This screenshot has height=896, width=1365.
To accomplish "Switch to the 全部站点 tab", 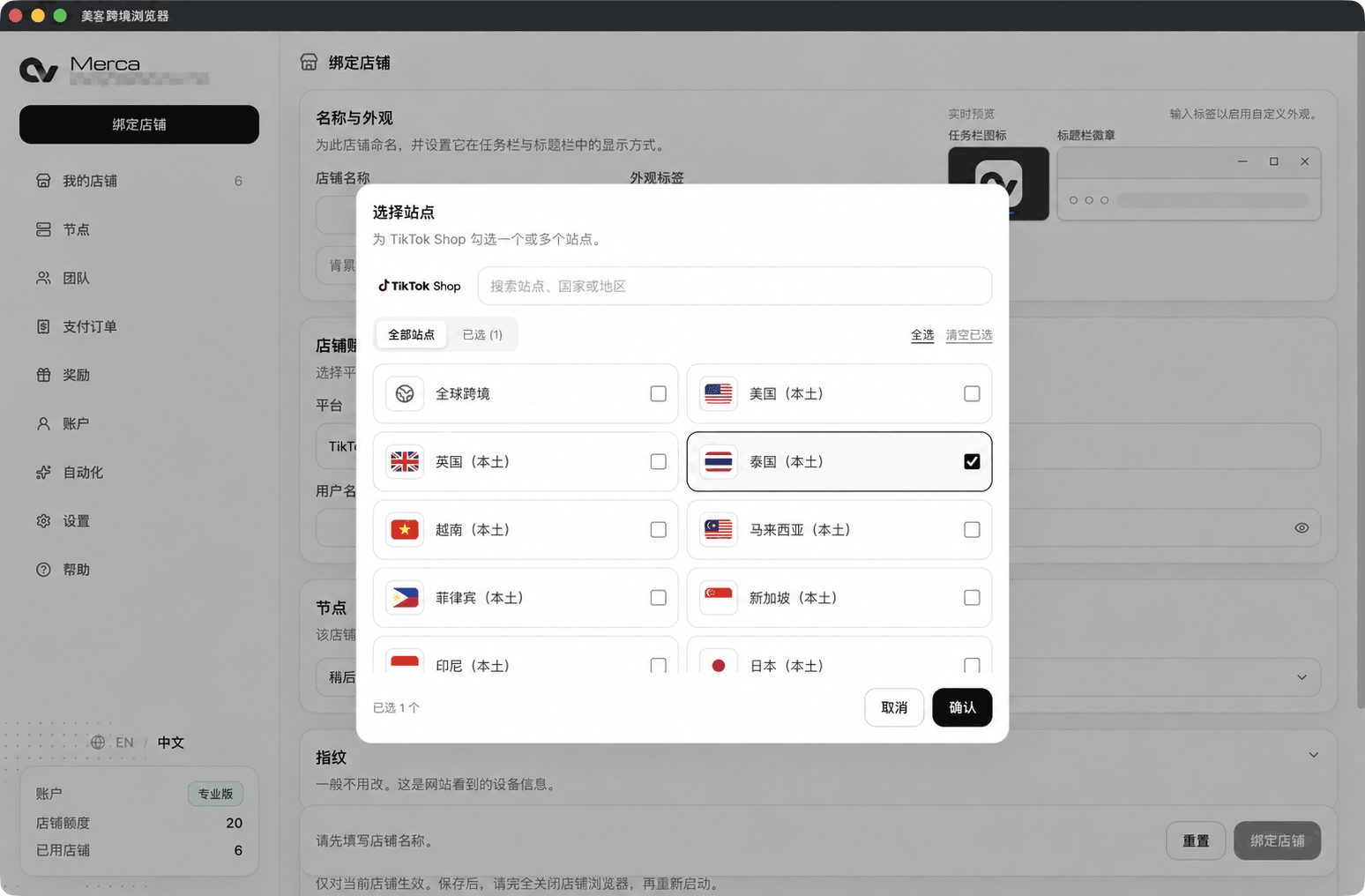I will [x=411, y=335].
